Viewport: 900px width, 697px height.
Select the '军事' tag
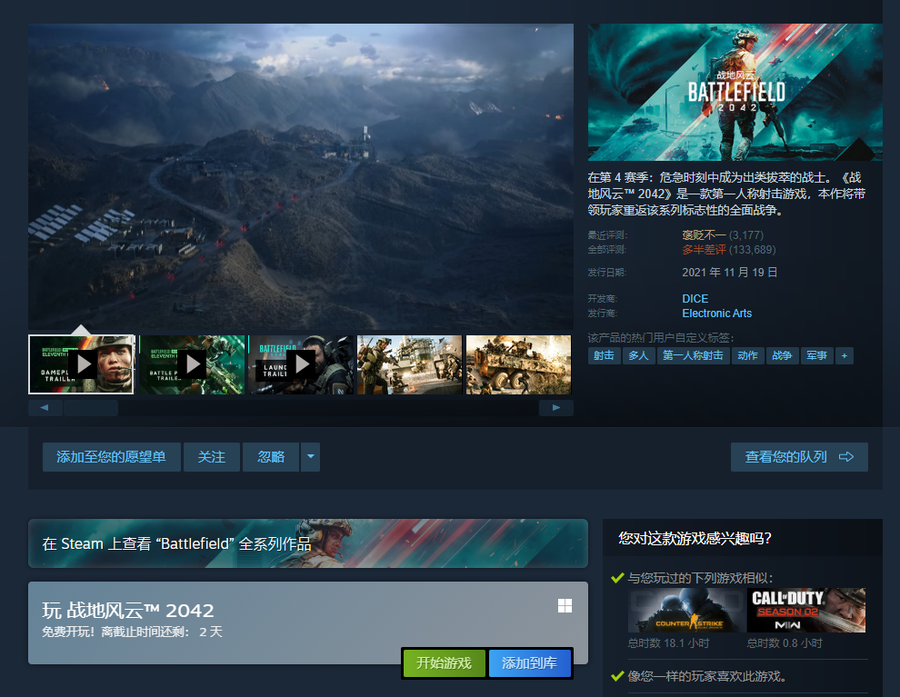816,356
